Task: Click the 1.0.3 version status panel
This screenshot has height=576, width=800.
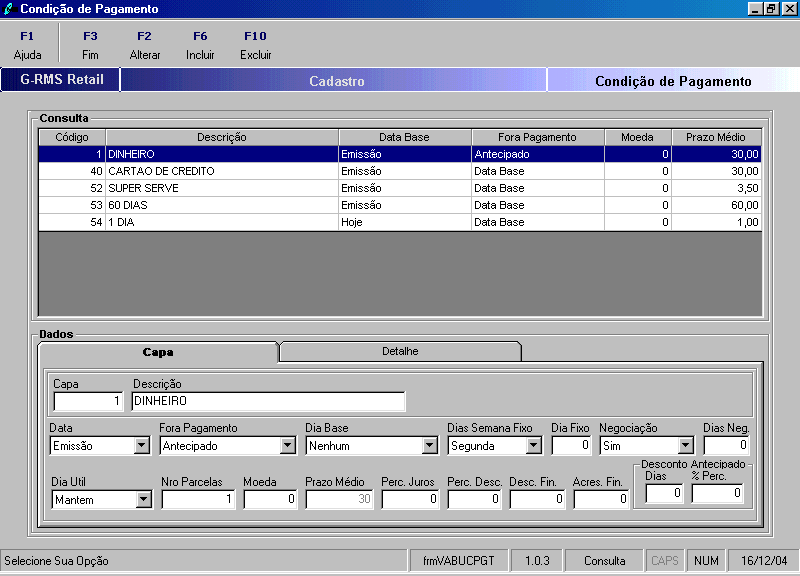Action: tap(537, 561)
